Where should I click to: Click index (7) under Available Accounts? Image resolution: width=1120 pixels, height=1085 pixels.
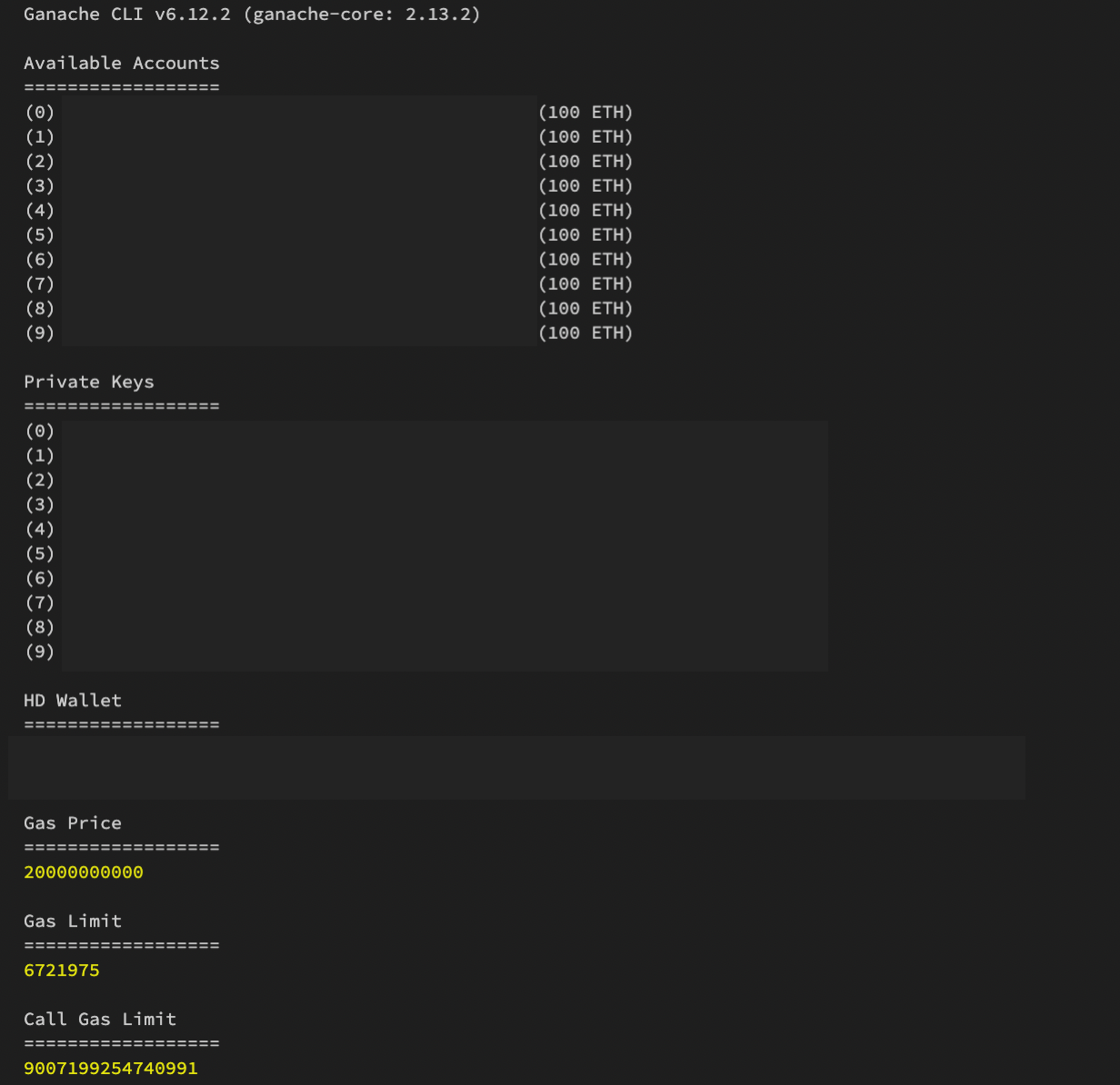(40, 284)
